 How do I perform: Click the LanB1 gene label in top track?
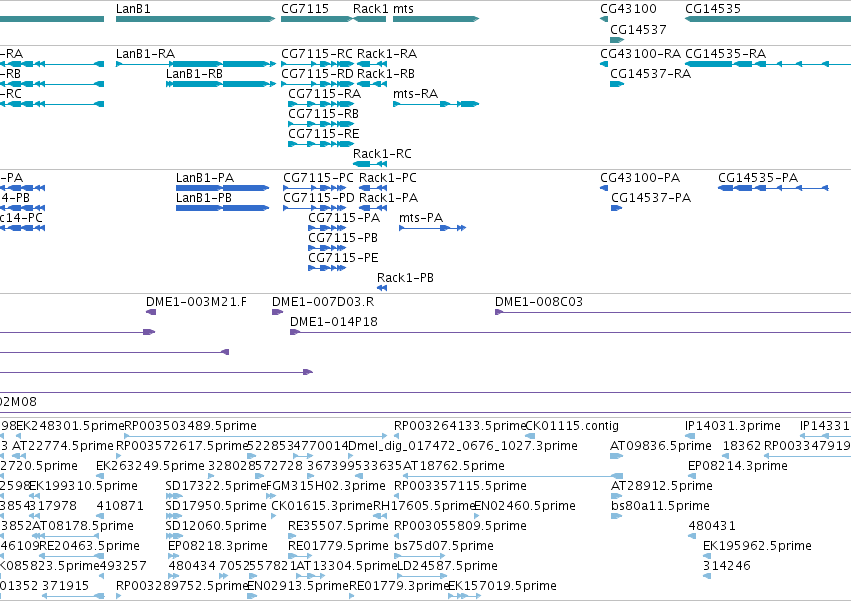tap(133, 9)
